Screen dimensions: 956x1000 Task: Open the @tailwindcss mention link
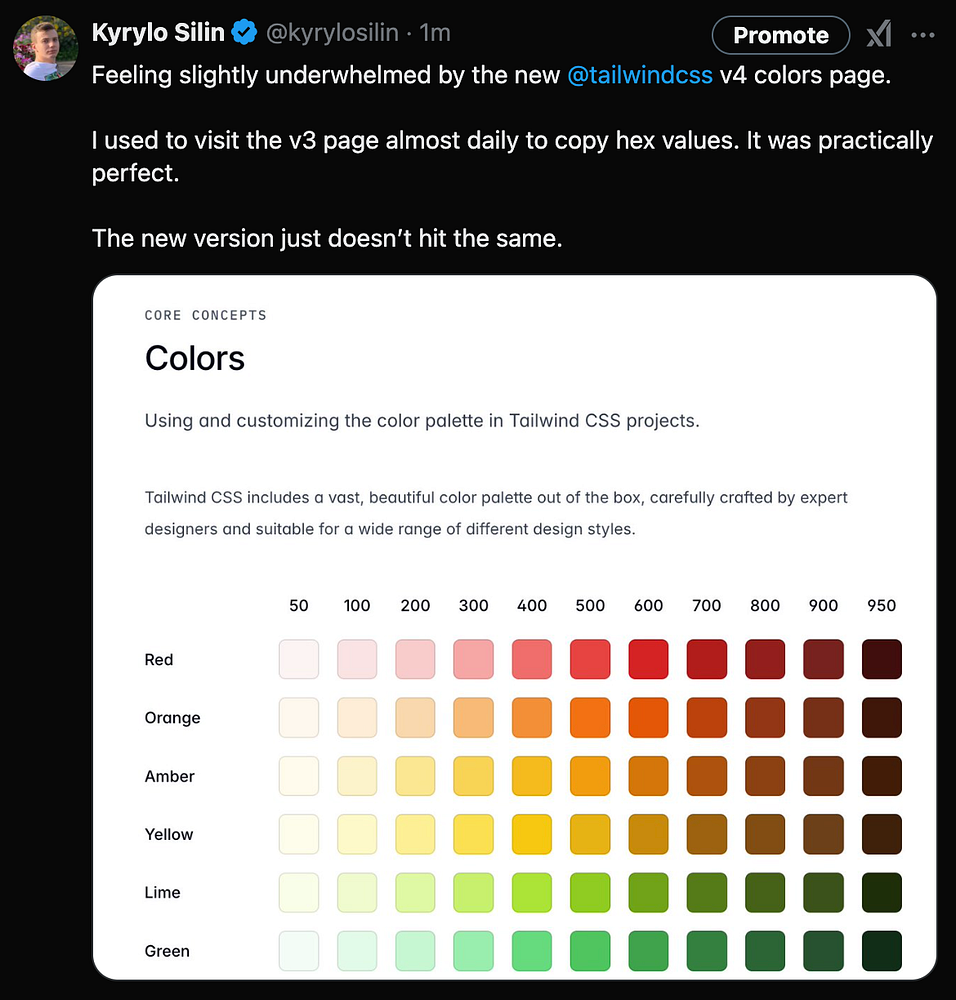coord(639,76)
